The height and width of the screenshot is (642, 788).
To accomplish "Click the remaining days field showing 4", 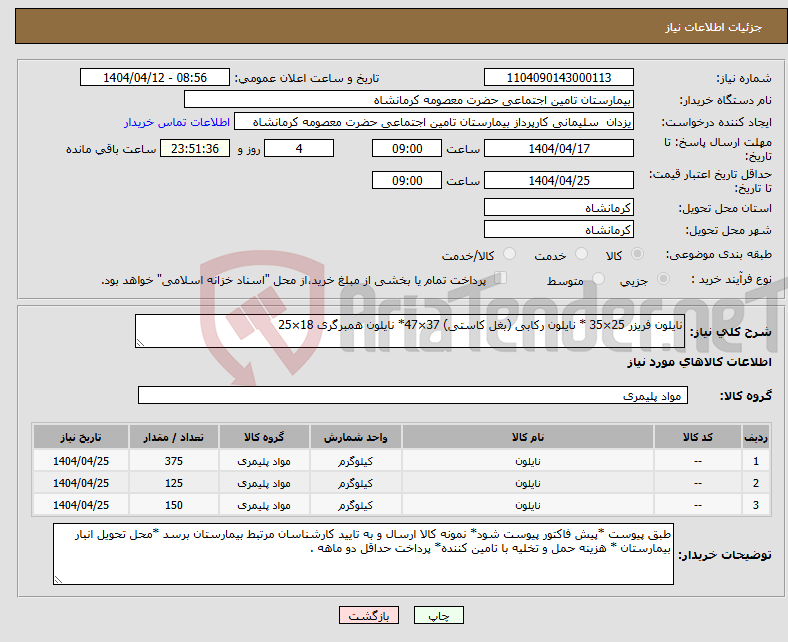I will (299, 148).
